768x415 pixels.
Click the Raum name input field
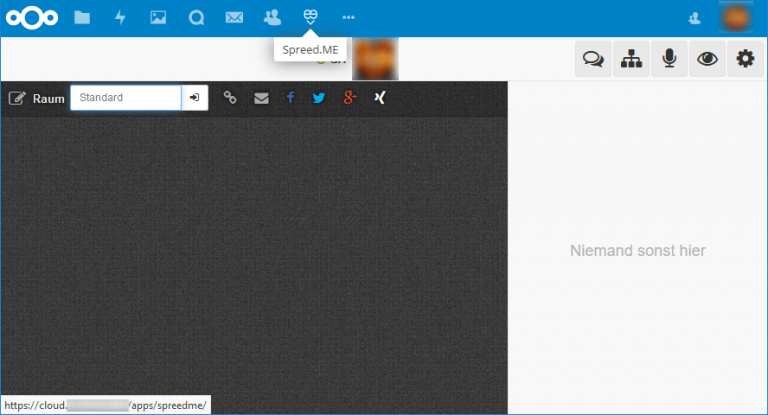click(126, 98)
